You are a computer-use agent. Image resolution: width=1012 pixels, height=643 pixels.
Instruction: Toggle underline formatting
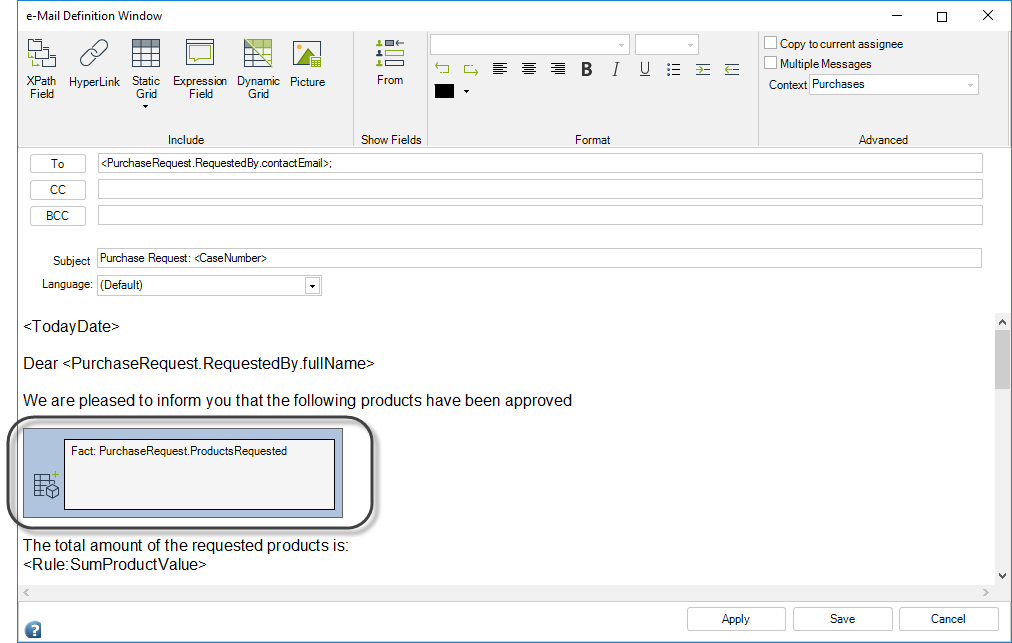(644, 68)
